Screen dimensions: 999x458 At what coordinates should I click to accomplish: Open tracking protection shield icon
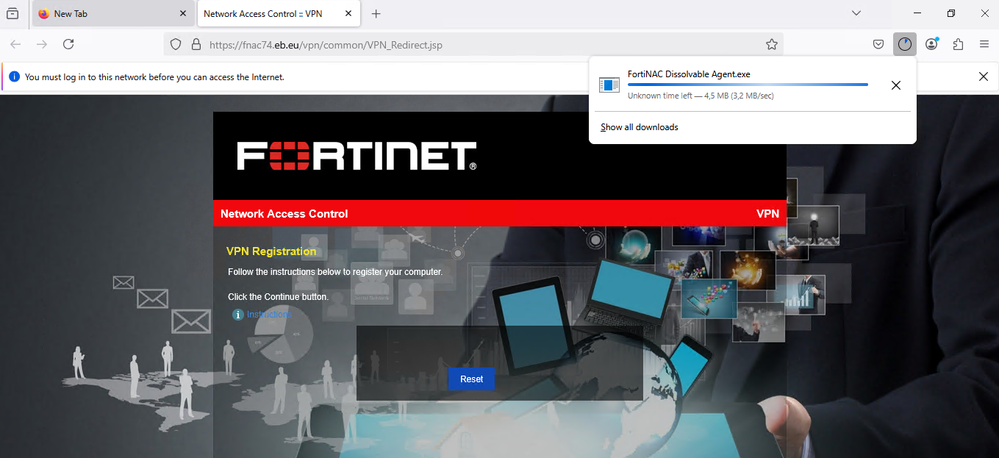tap(176, 45)
